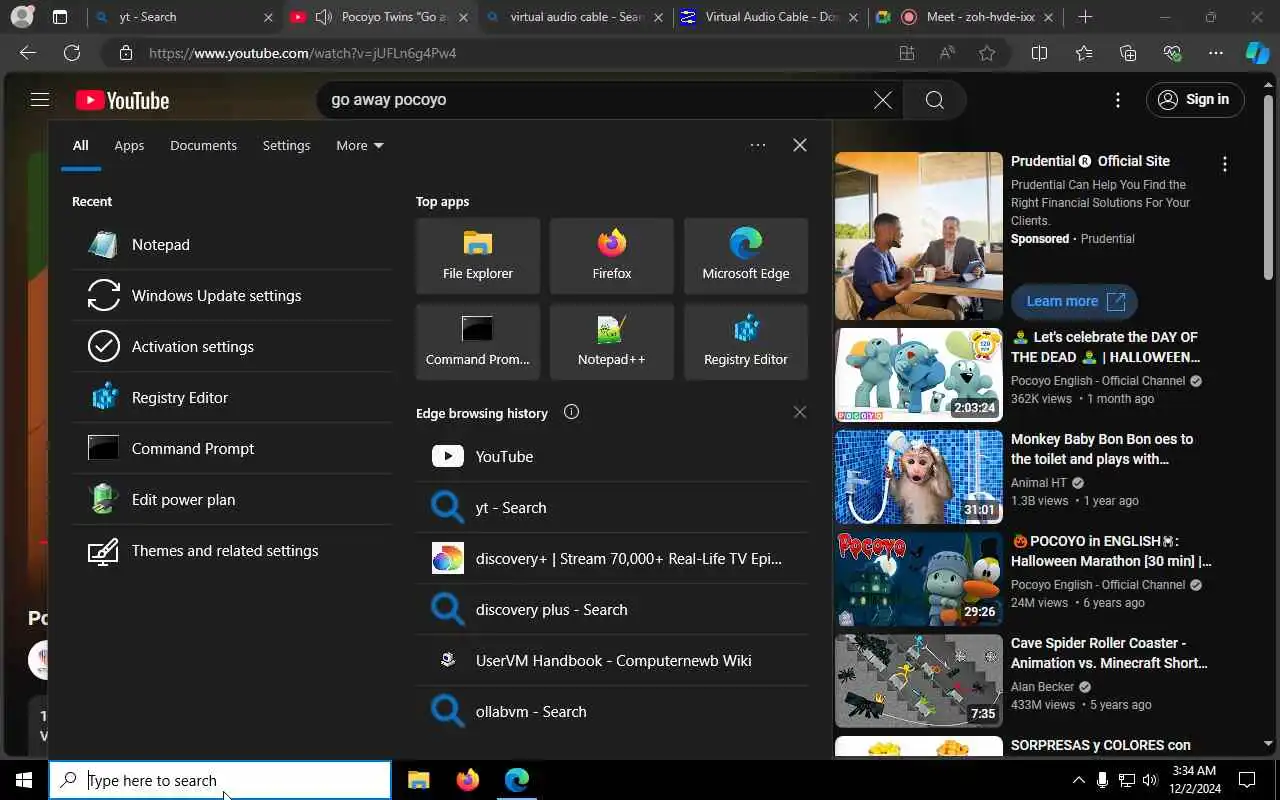
Task: Open Edge read aloud icon in address bar
Action: (947, 53)
